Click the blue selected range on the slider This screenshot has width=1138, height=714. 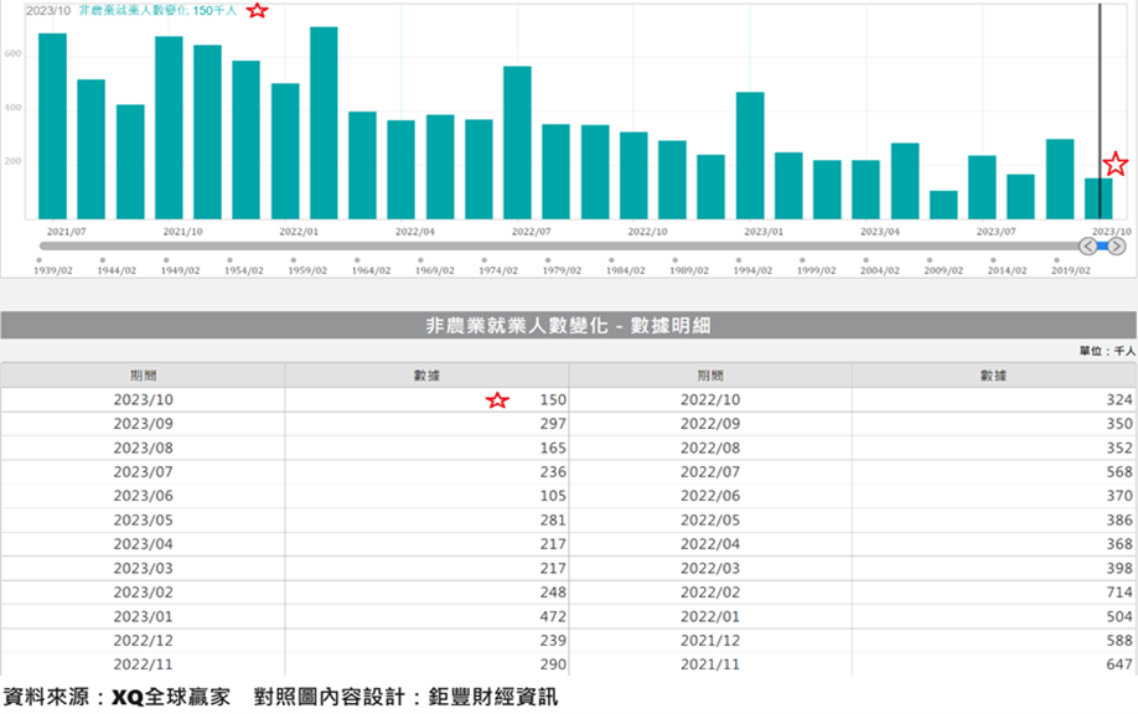pyautogui.click(x=1102, y=246)
